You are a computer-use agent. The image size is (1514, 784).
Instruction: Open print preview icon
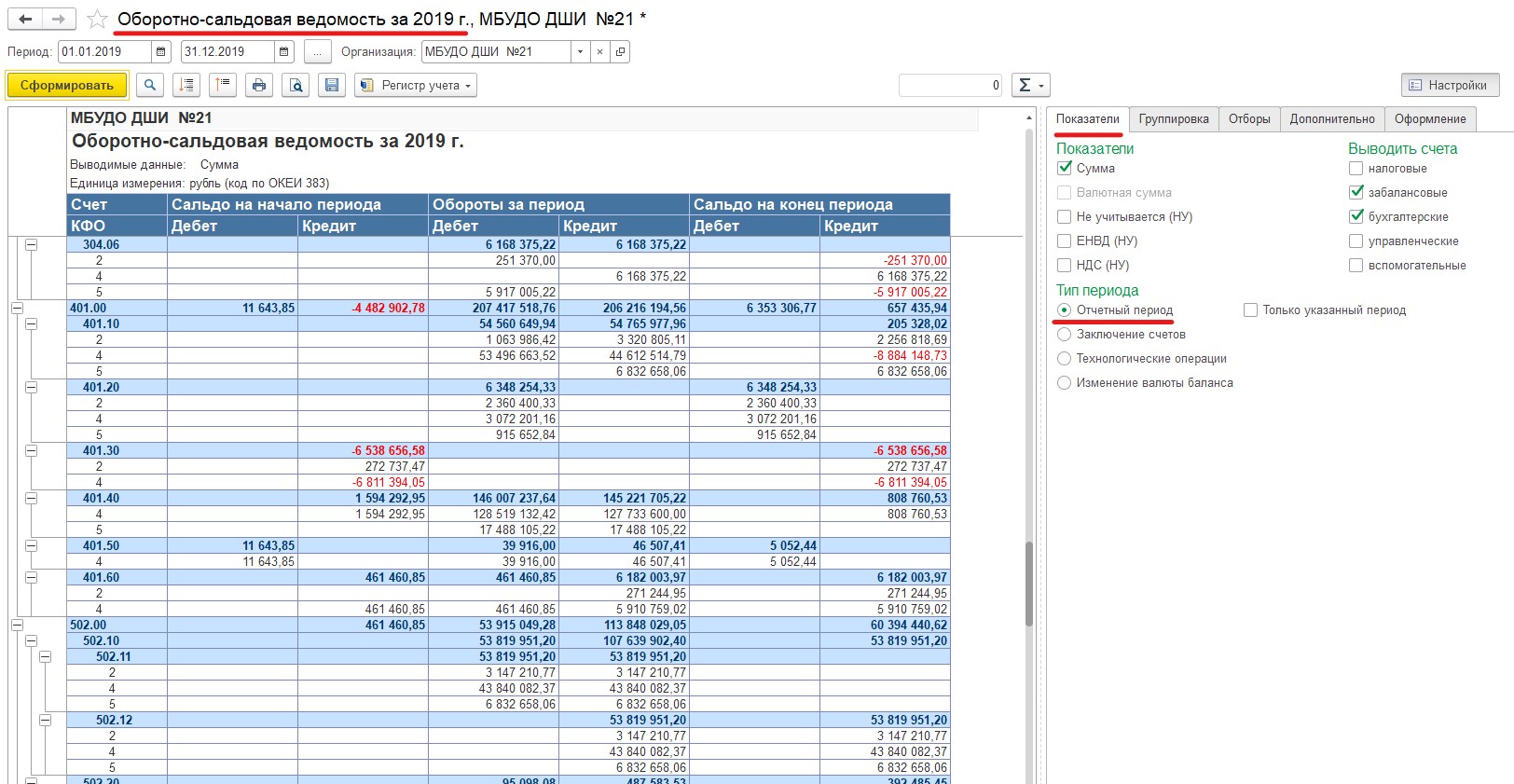[x=296, y=85]
